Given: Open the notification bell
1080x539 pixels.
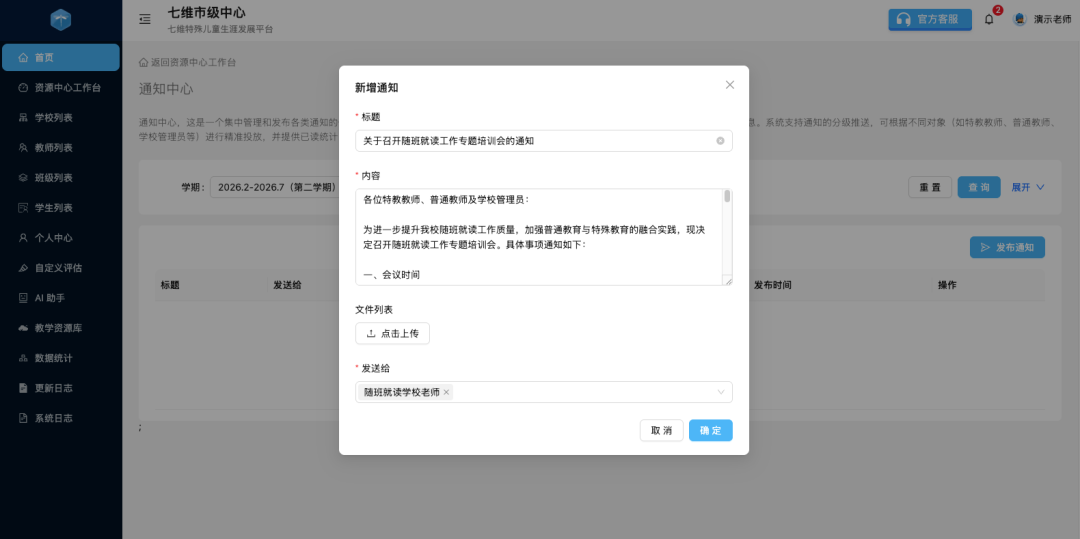Looking at the screenshot, I should (989, 19).
